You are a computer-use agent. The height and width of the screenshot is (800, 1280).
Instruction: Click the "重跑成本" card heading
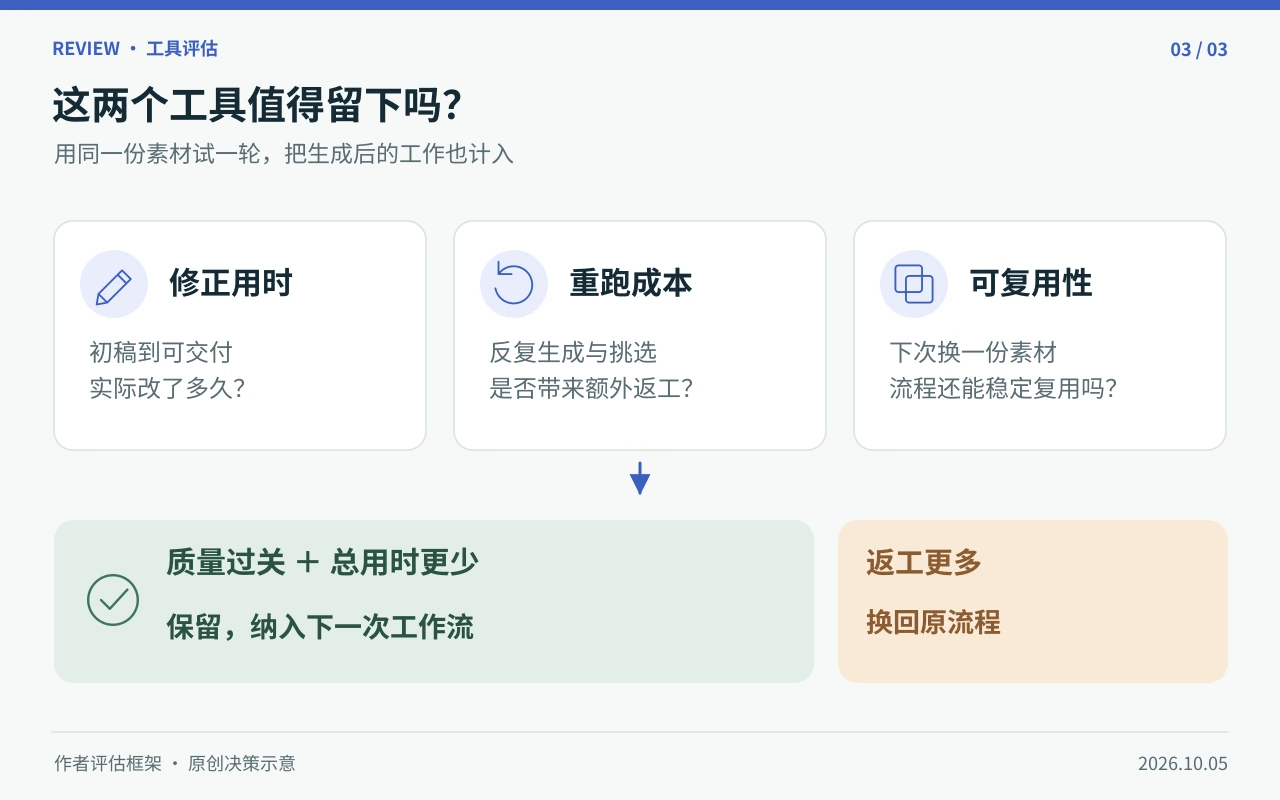tap(631, 283)
